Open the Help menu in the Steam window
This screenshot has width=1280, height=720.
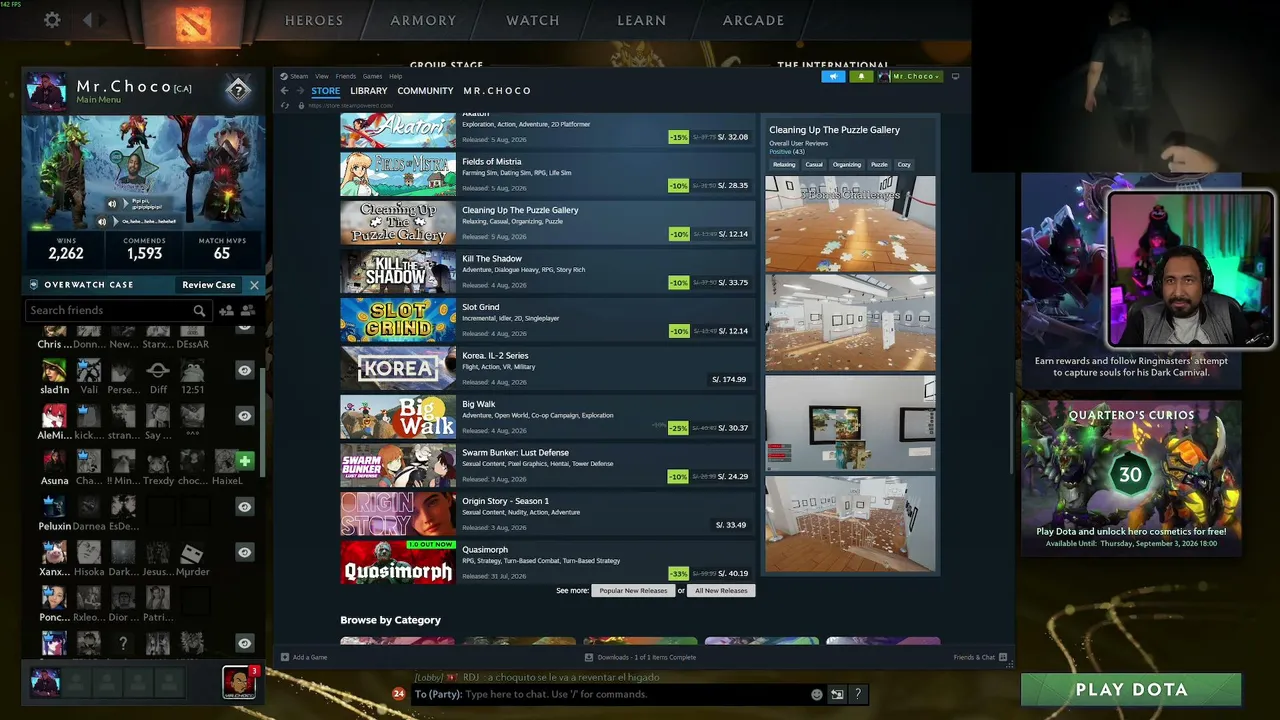[x=395, y=76]
